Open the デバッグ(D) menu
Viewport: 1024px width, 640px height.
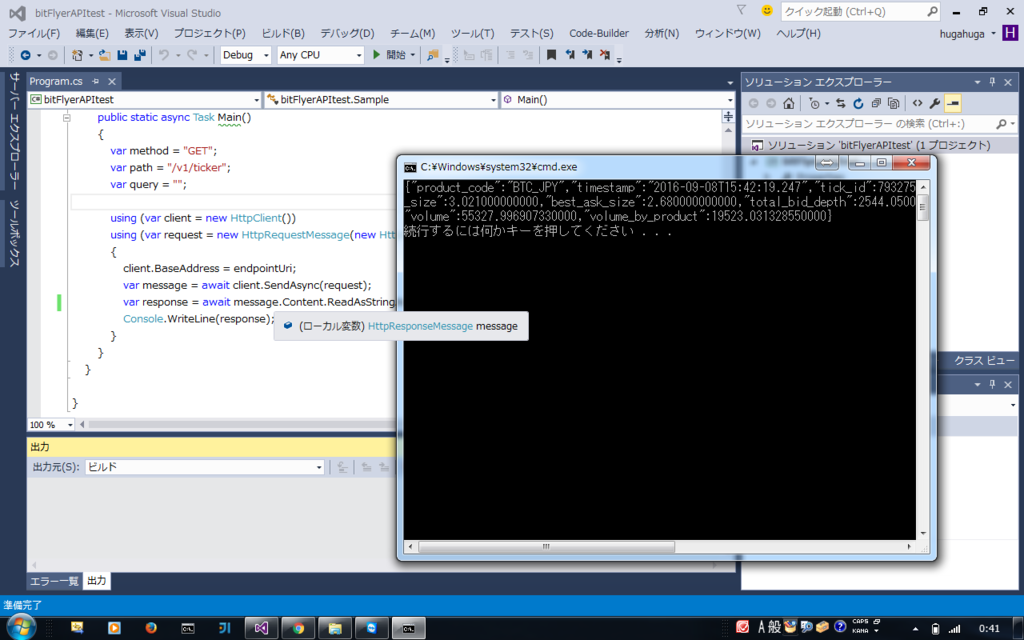coord(347,33)
